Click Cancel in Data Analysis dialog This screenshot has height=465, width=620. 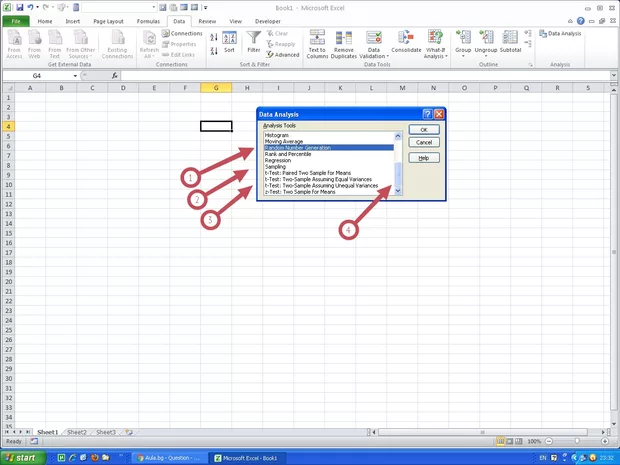[424, 142]
